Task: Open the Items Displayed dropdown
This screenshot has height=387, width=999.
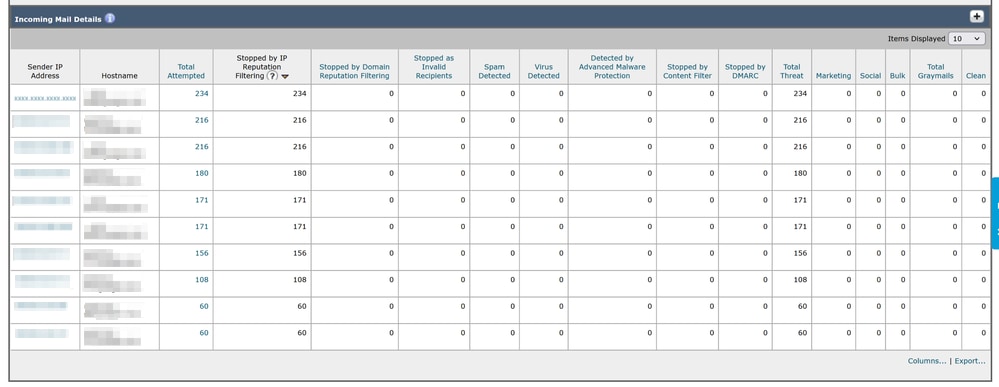Action: pyautogui.click(x=967, y=39)
